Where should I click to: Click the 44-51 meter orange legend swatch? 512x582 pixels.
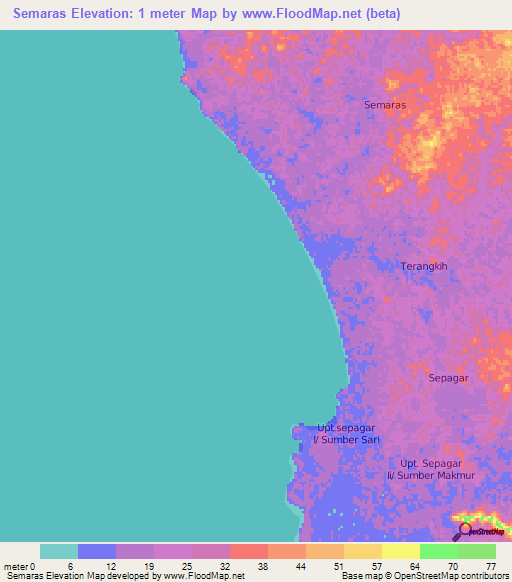pyautogui.click(x=325, y=552)
